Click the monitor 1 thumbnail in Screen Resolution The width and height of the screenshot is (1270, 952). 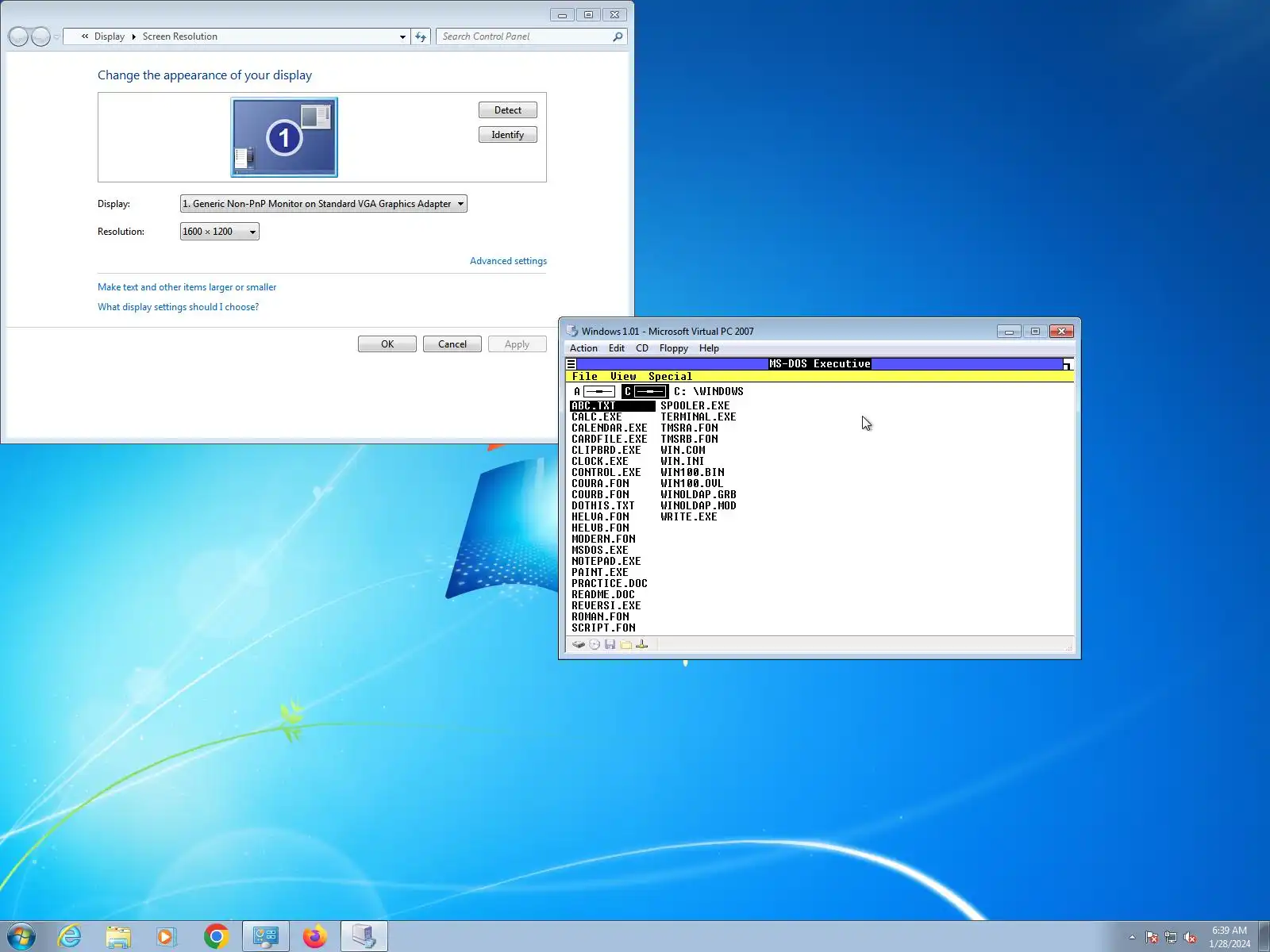(x=284, y=137)
